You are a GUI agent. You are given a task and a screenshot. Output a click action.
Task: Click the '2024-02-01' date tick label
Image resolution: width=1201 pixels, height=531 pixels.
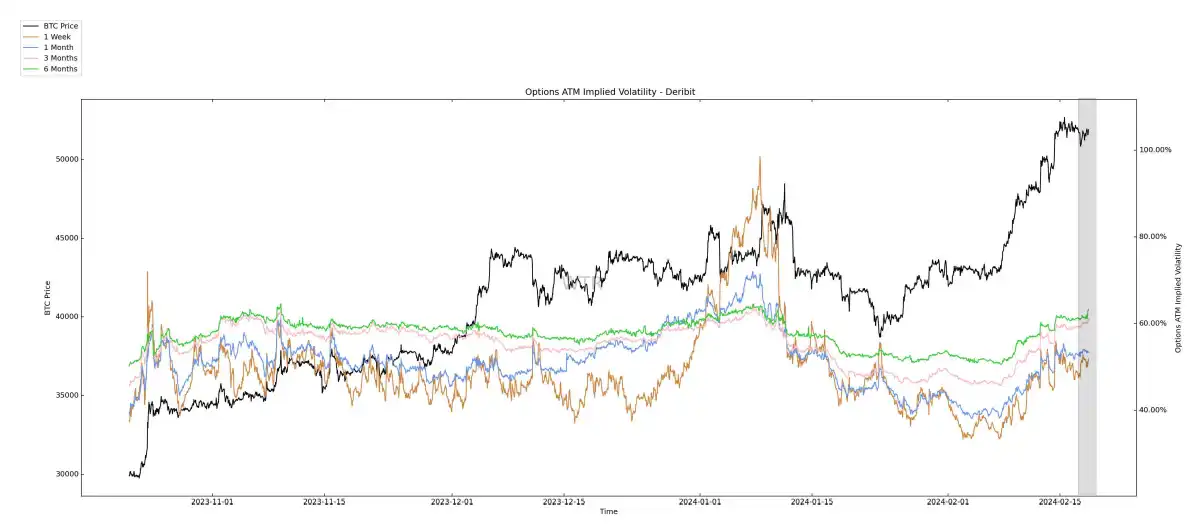[x=947, y=503]
